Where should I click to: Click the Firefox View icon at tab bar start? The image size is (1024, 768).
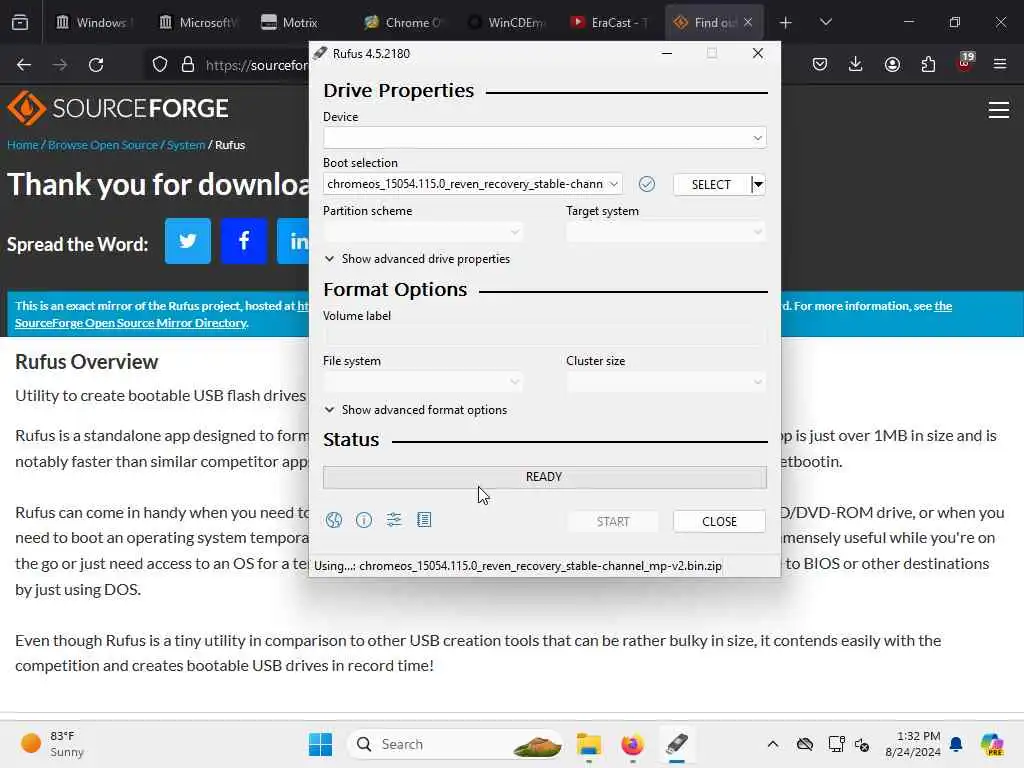tap(20, 22)
